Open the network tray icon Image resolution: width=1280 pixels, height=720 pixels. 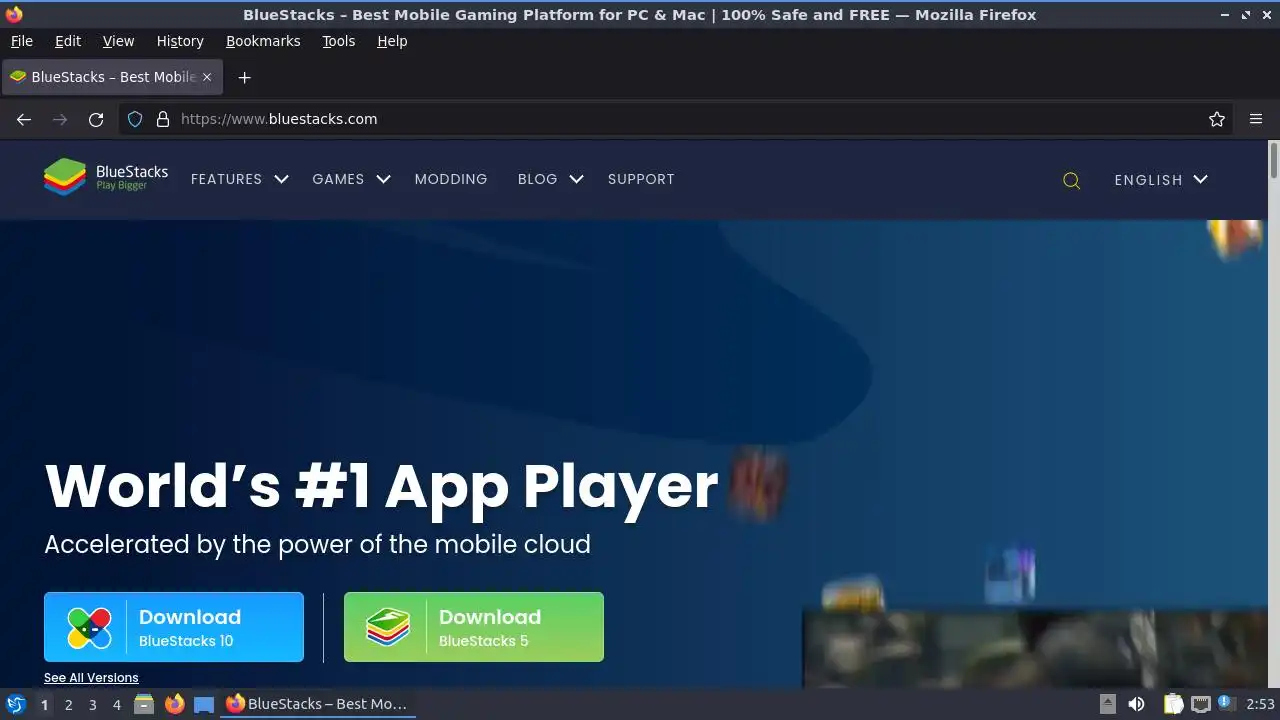pyautogui.click(x=1201, y=704)
